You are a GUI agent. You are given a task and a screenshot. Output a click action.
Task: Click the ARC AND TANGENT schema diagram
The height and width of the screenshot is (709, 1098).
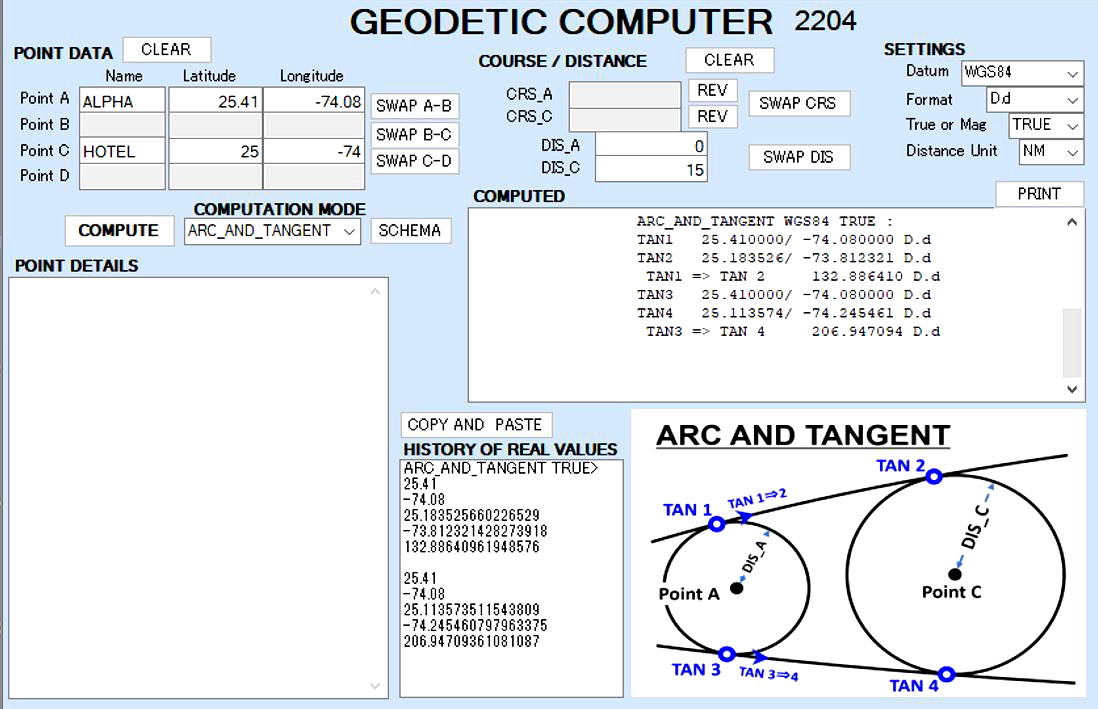point(858,553)
